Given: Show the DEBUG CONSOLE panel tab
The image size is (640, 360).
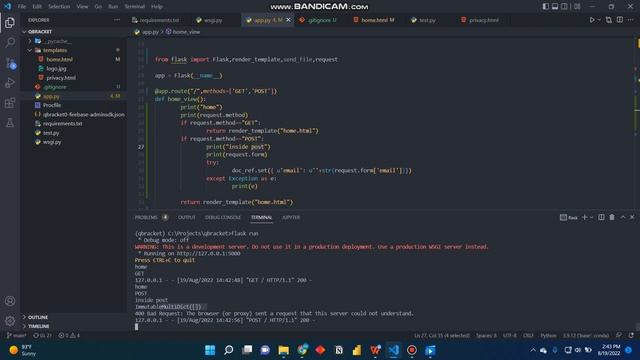Looking at the screenshot, I should [223, 217].
